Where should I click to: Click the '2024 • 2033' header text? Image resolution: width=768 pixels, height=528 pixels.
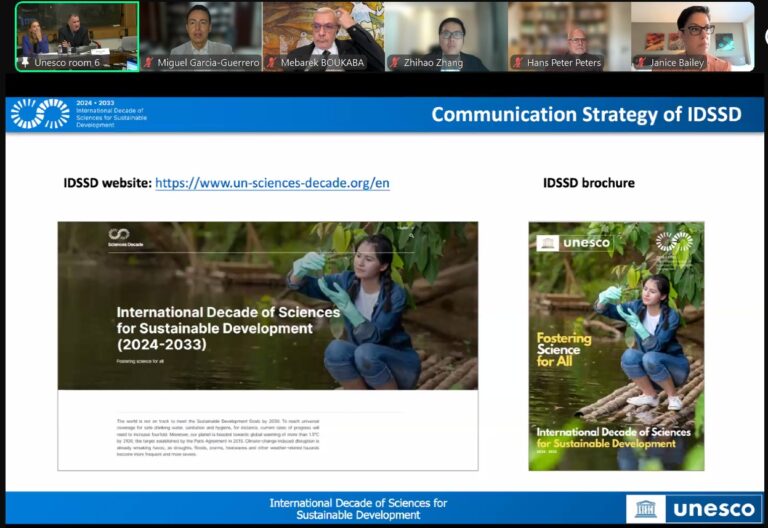(x=95, y=103)
